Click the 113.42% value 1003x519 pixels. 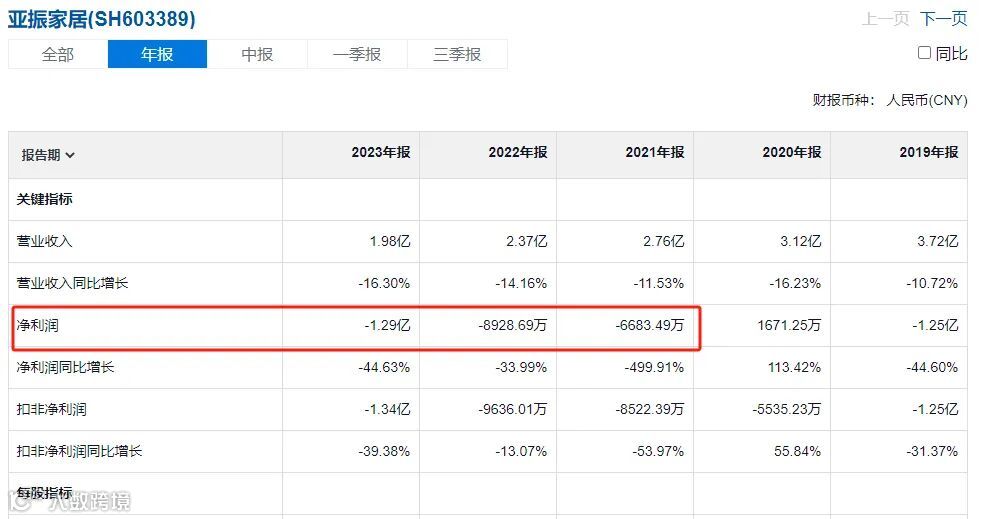(x=794, y=367)
